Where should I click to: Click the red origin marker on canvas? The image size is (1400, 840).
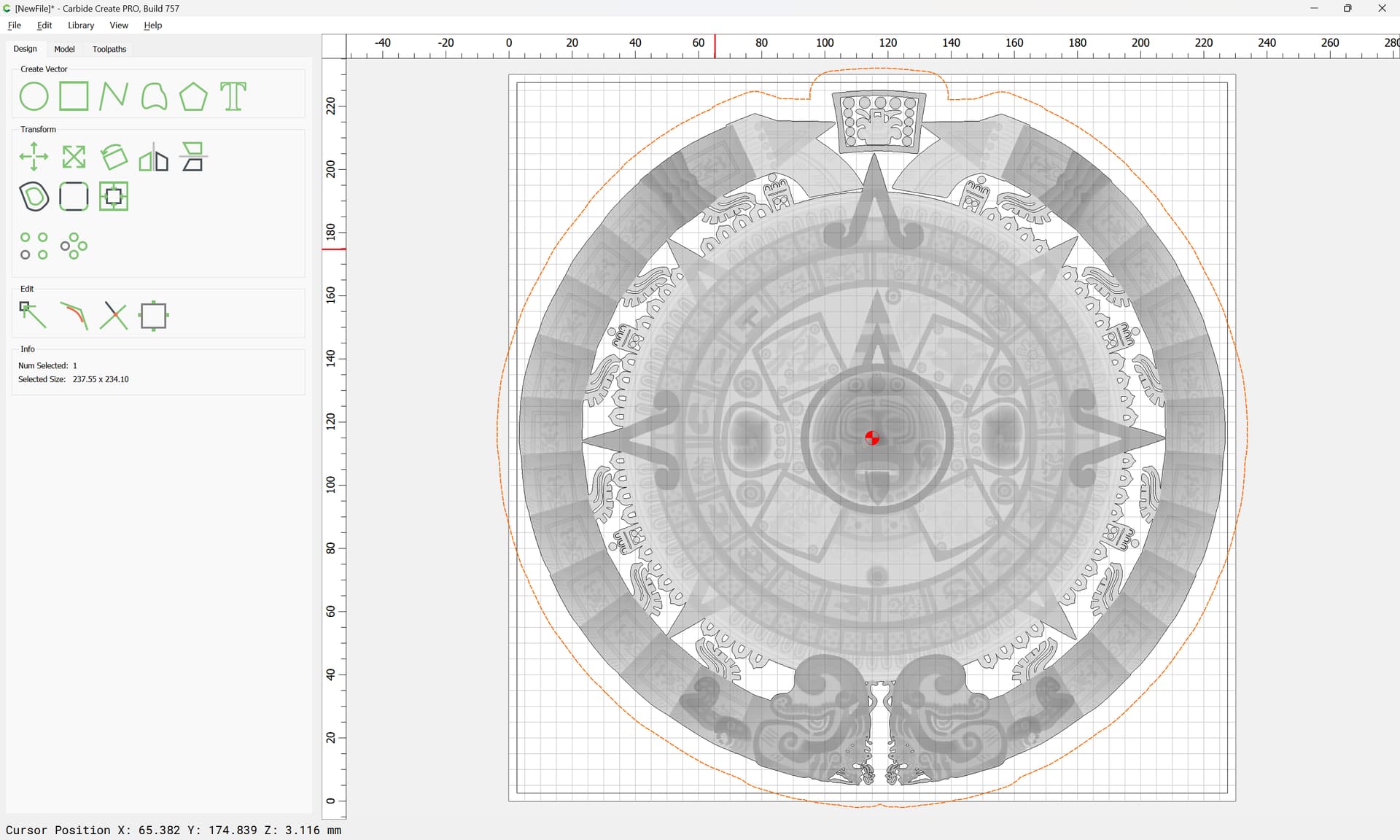[x=872, y=437]
